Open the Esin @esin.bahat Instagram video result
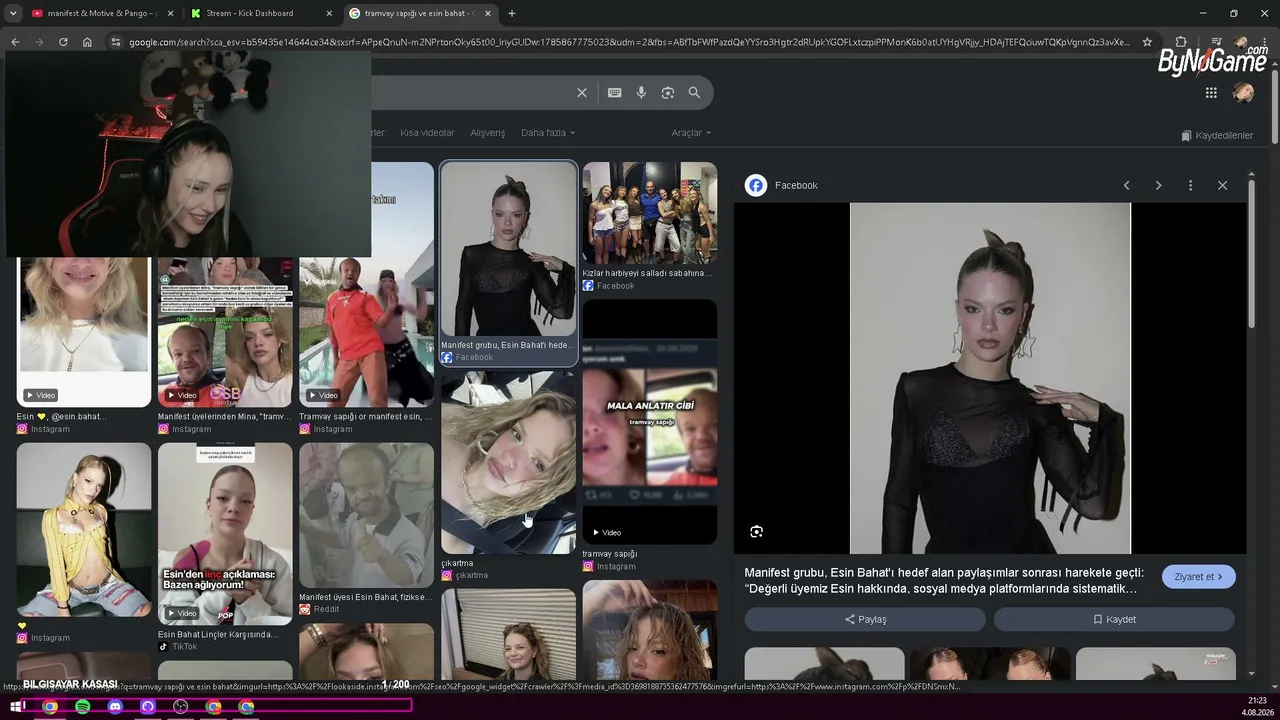Screen dimensions: 1280x720 pyautogui.click(x=84, y=332)
